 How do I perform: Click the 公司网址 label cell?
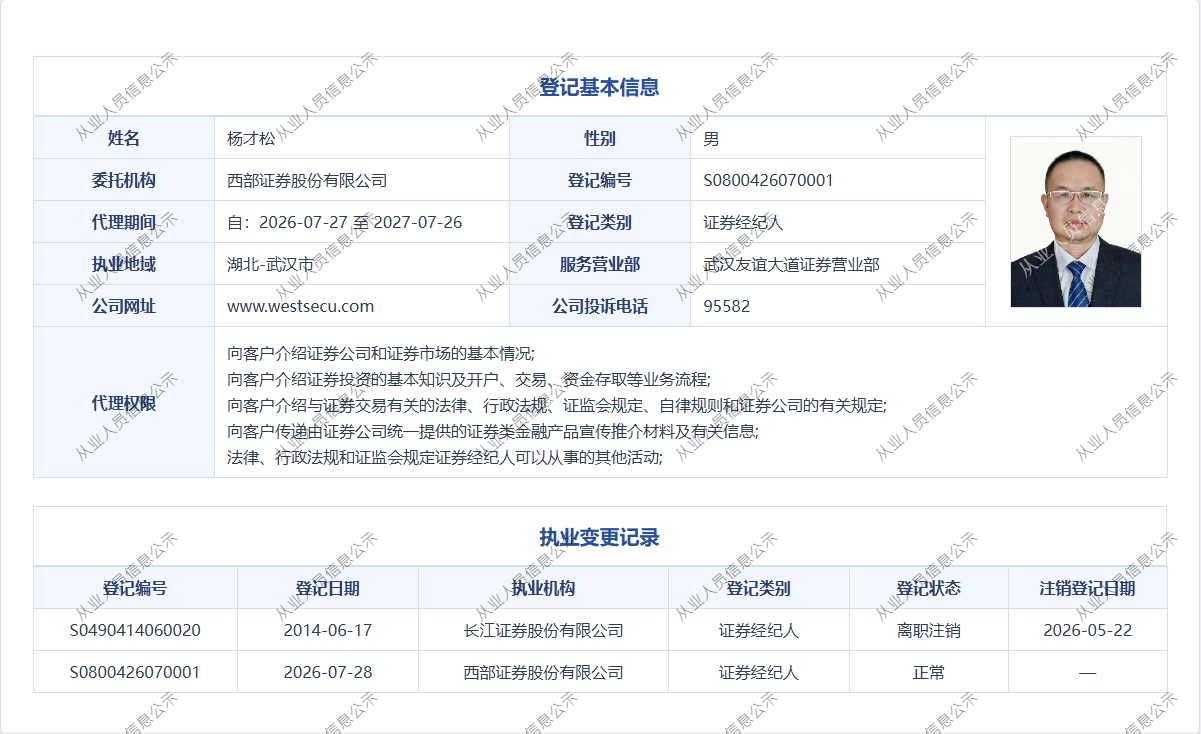124,306
